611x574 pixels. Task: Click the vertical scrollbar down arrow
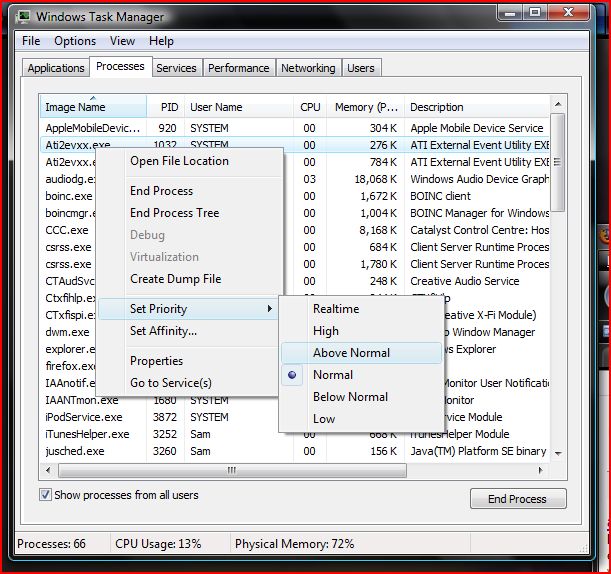click(558, 454)
